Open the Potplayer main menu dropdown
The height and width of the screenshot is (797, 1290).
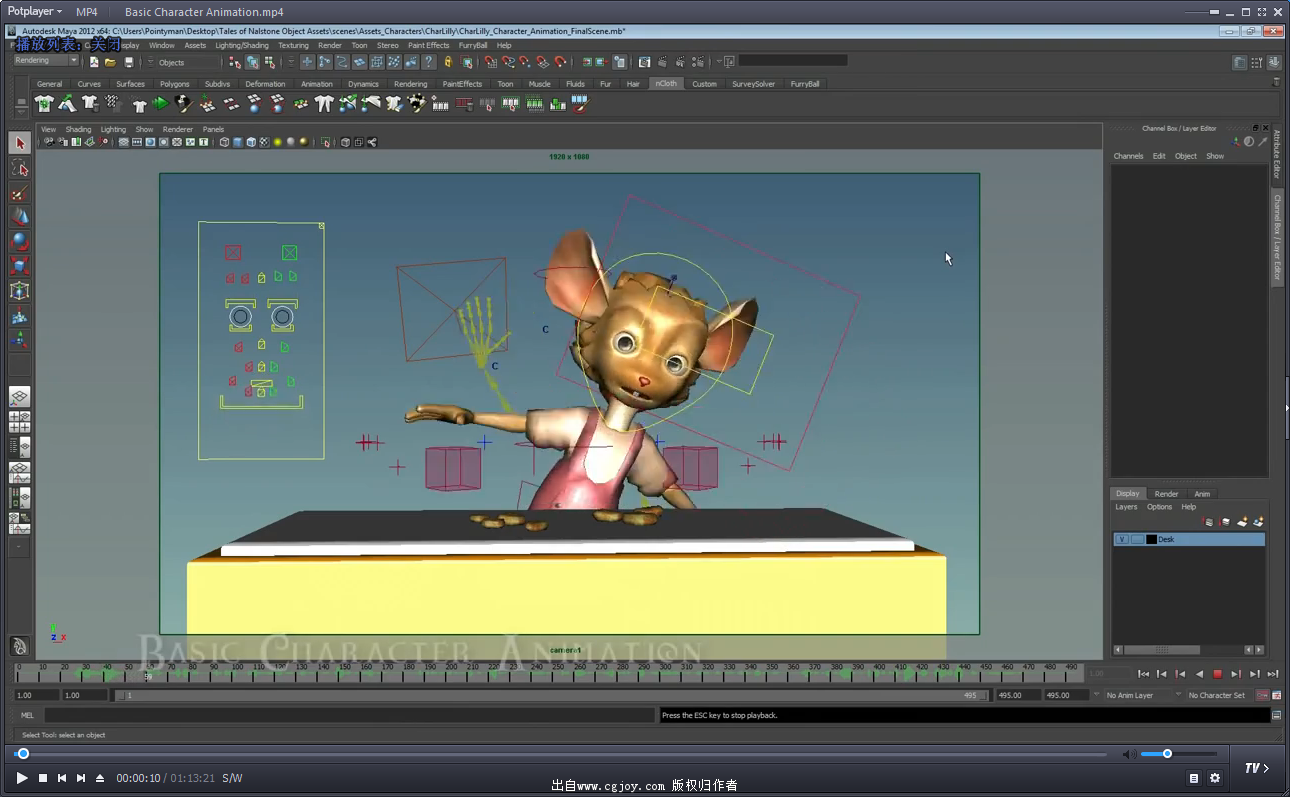(x=35, y=12)
